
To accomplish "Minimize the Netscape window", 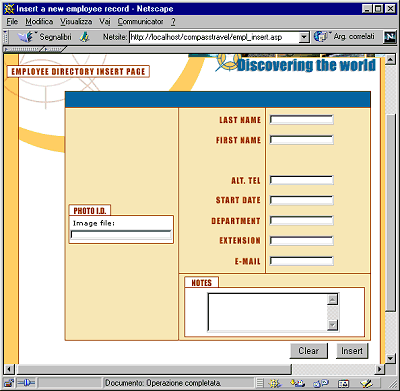I will [367, 9].
